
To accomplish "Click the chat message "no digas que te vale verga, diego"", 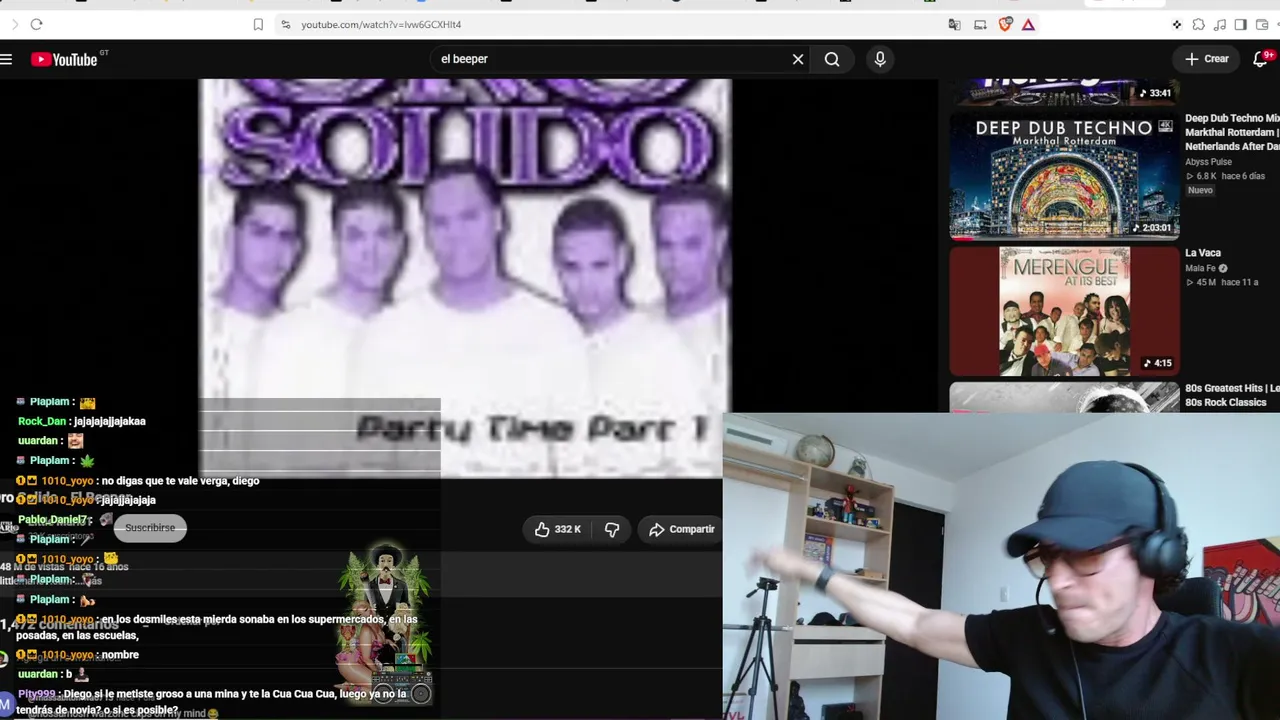I will [x=180, y=481].
